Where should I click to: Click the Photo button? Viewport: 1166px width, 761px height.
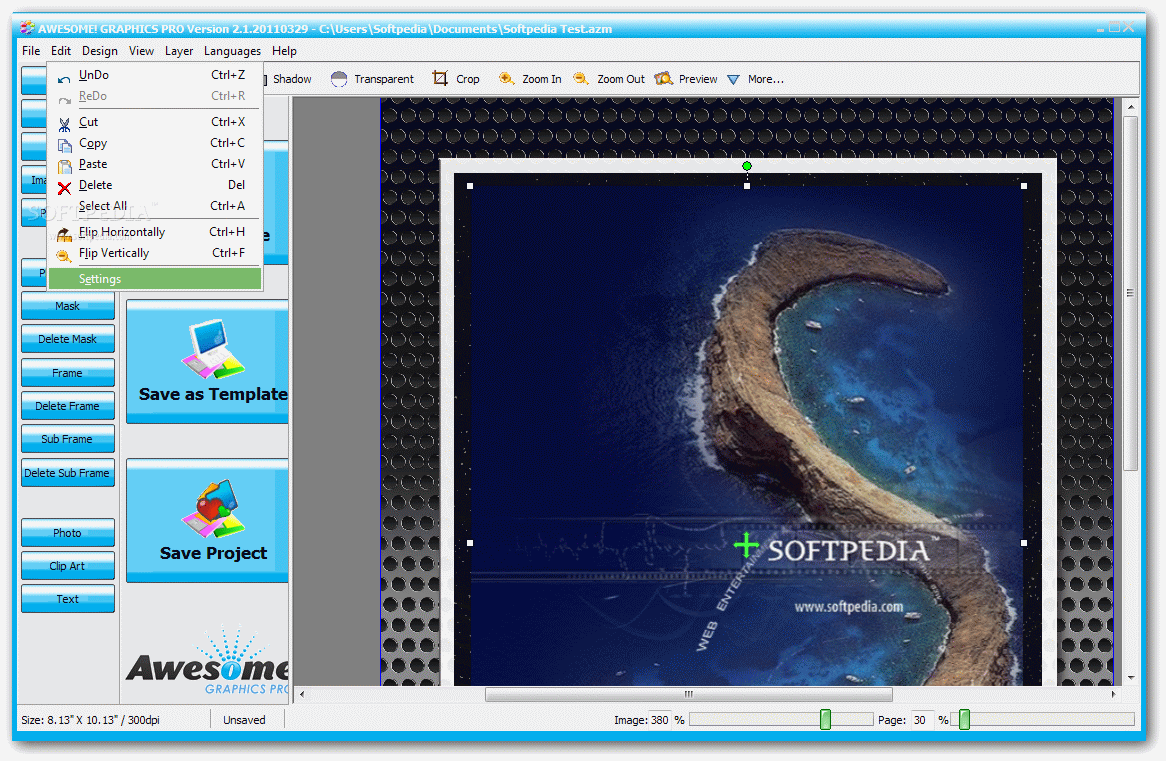click(x=68, y=533)
